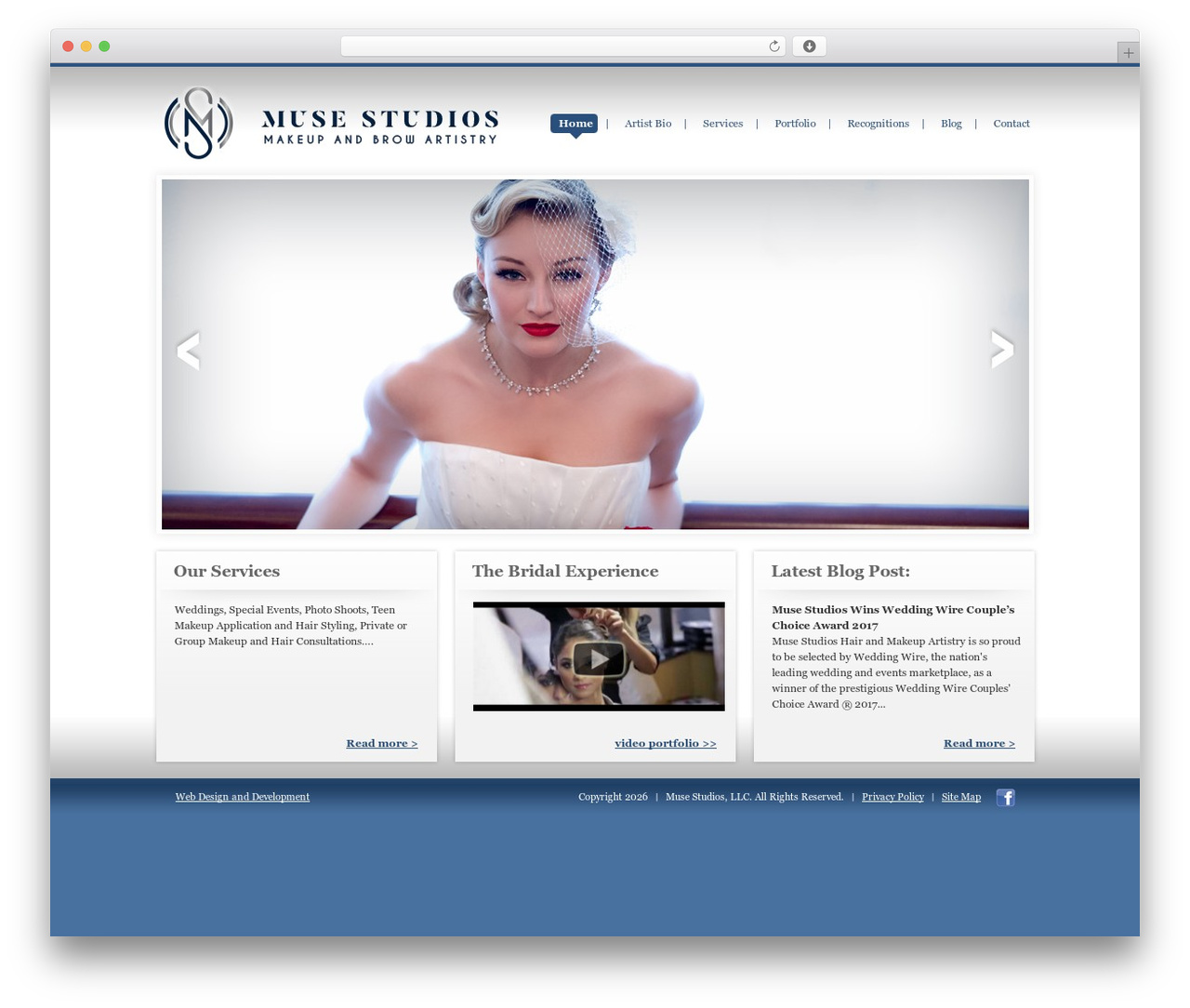Open the Privacy Policy link
The height and width of the screenshot is (1008, 1190).
(x=892, y=797)
